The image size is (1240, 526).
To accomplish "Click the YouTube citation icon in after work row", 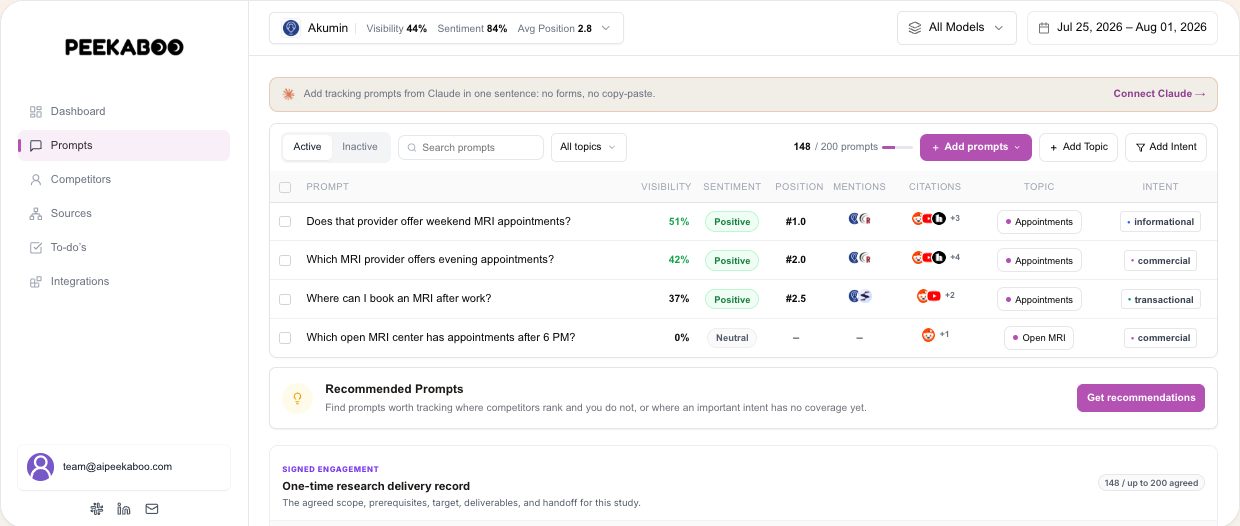I will 934,296.
